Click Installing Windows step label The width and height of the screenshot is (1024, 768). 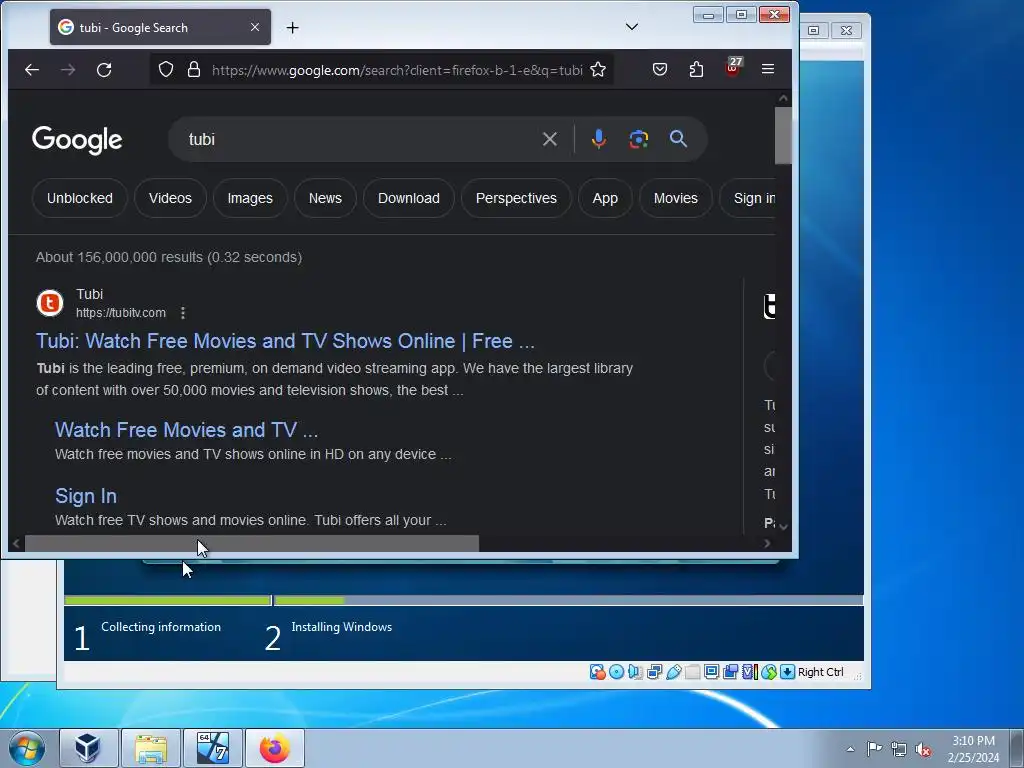pos(342,627)
